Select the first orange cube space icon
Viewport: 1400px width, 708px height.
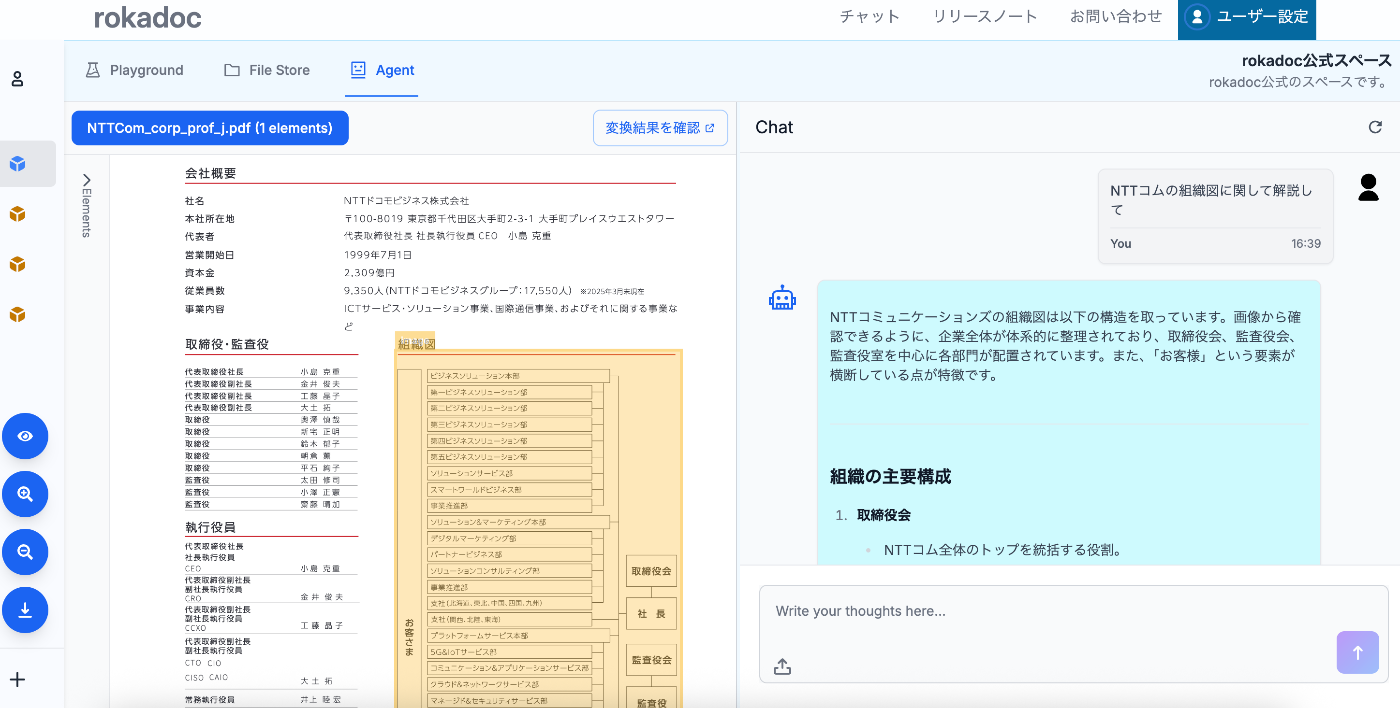[17, 214]
